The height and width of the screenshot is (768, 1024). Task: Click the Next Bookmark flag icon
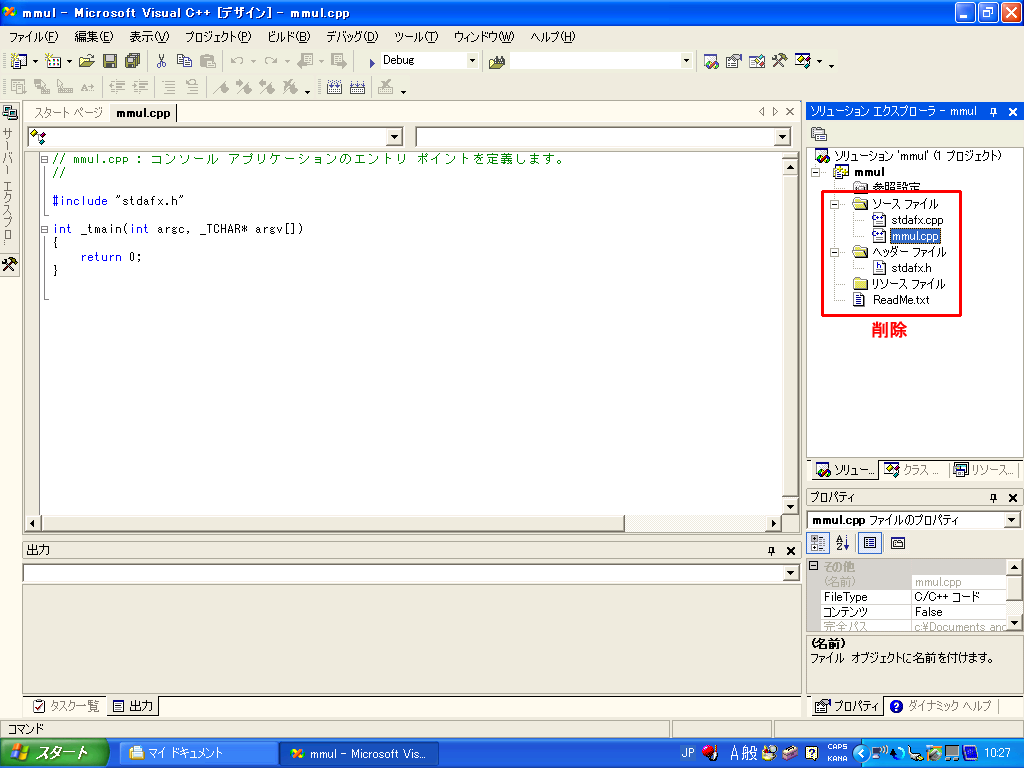(x=244, y=87)
